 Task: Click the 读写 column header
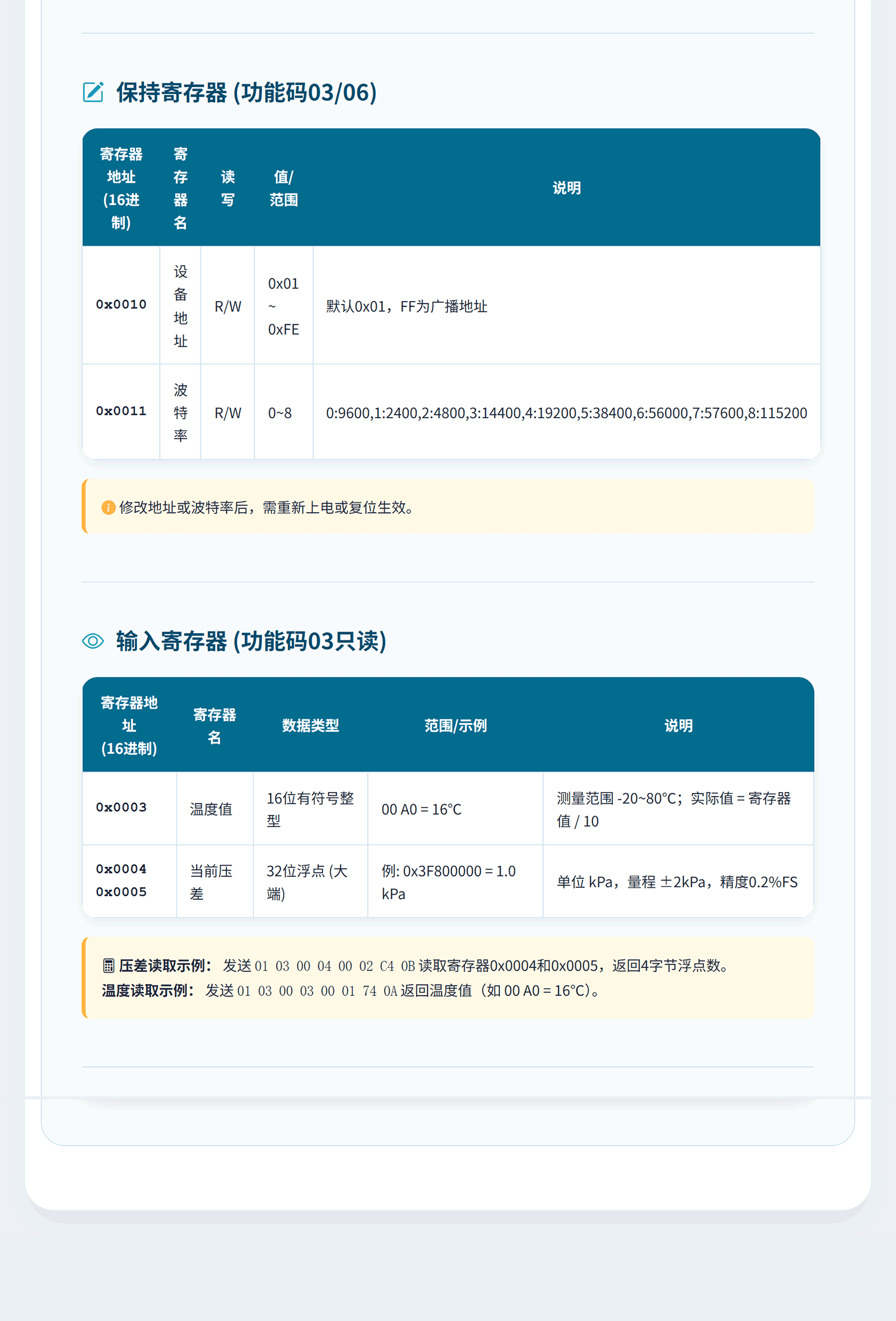click(228, 188)
